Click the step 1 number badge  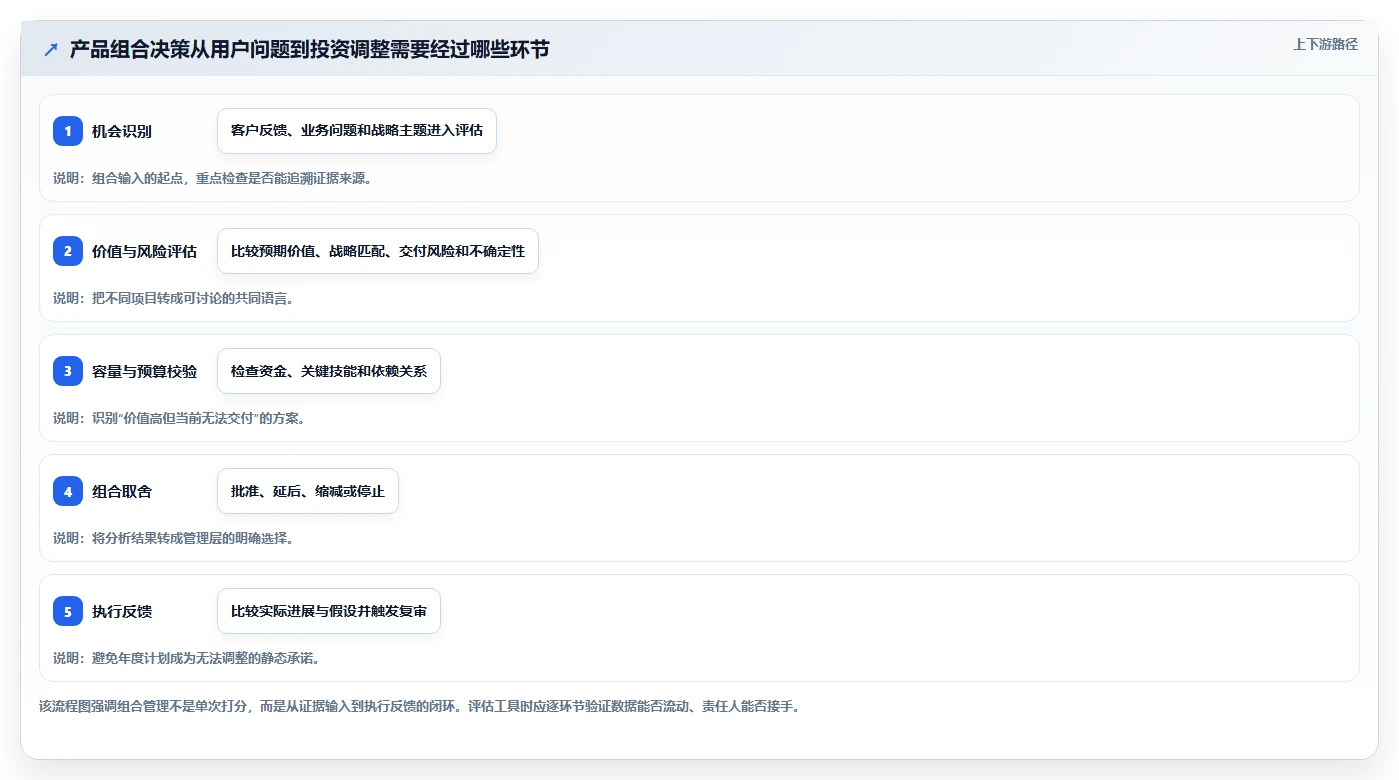(68, 131)
